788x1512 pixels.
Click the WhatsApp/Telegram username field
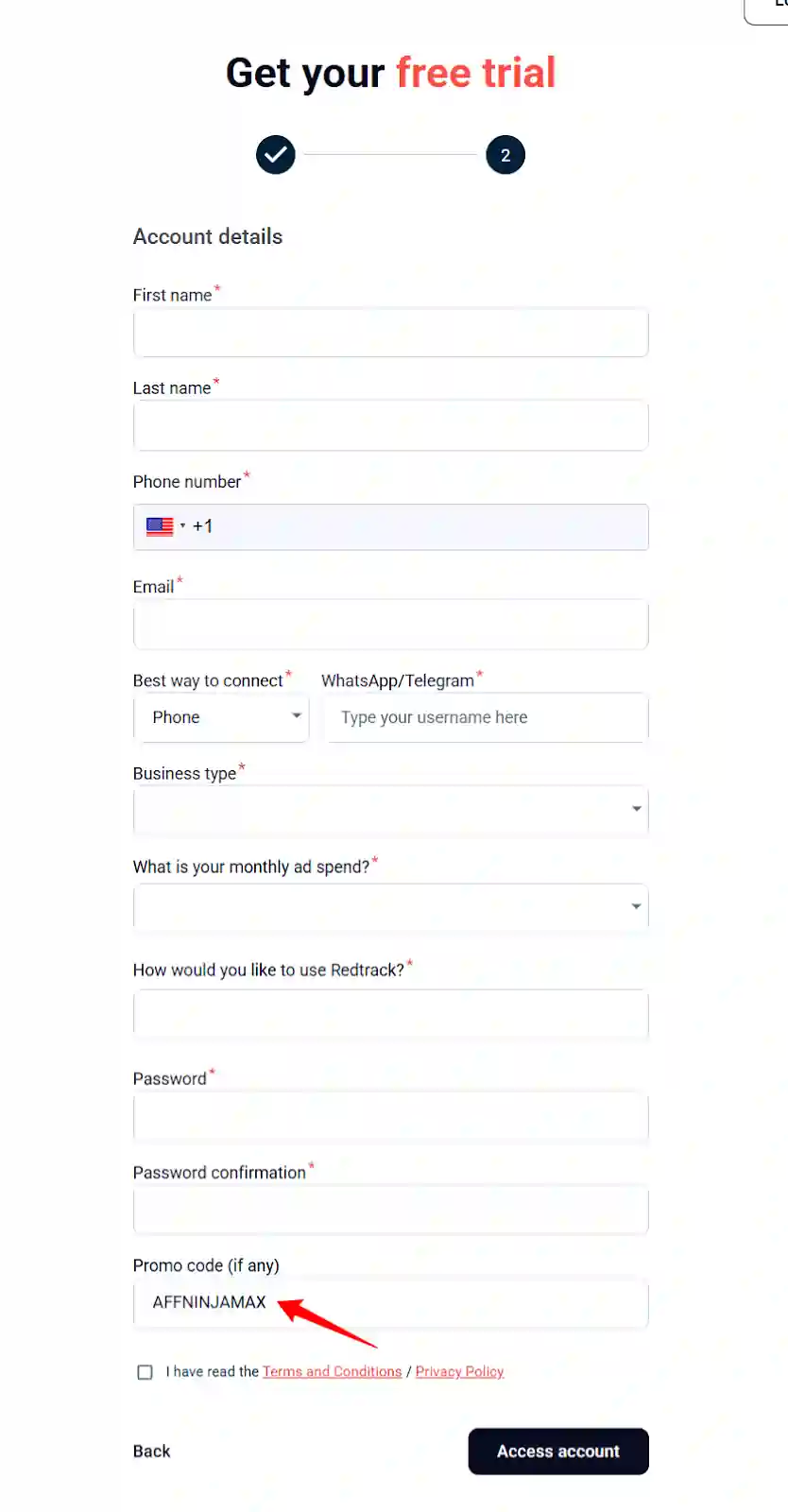(487, 717)
